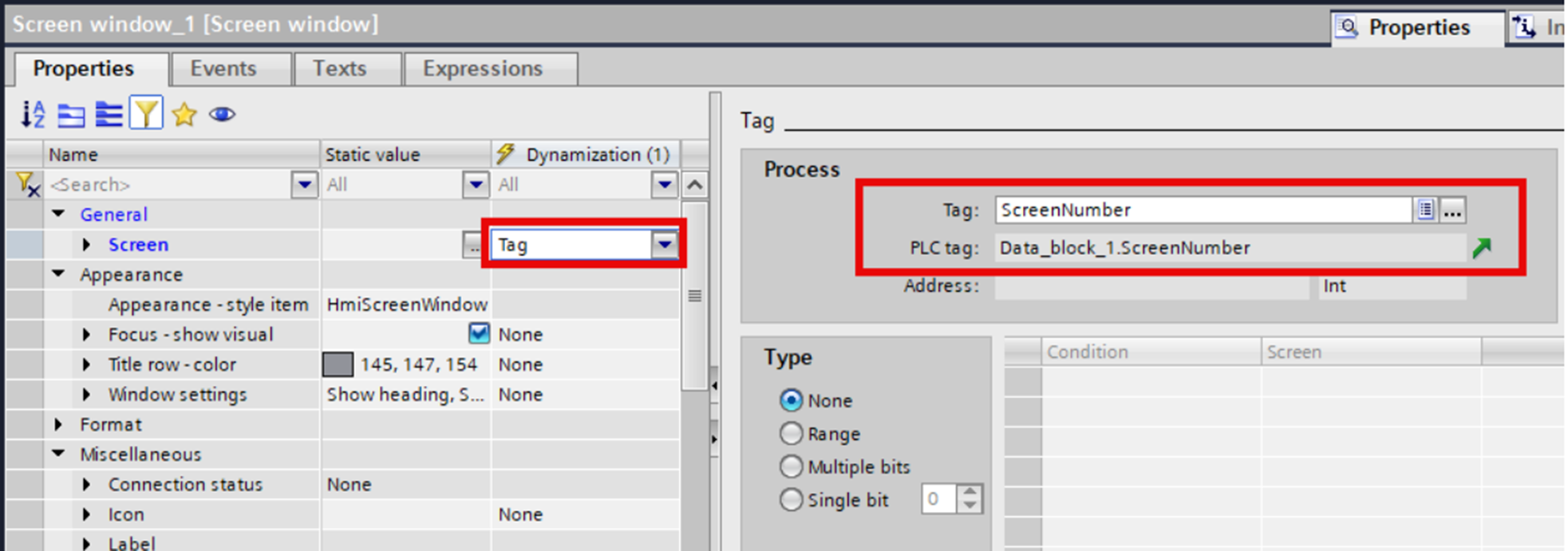The image size is (1568, 551).
Task: Collapse the Appearance property group
Action: click(58, 274)
